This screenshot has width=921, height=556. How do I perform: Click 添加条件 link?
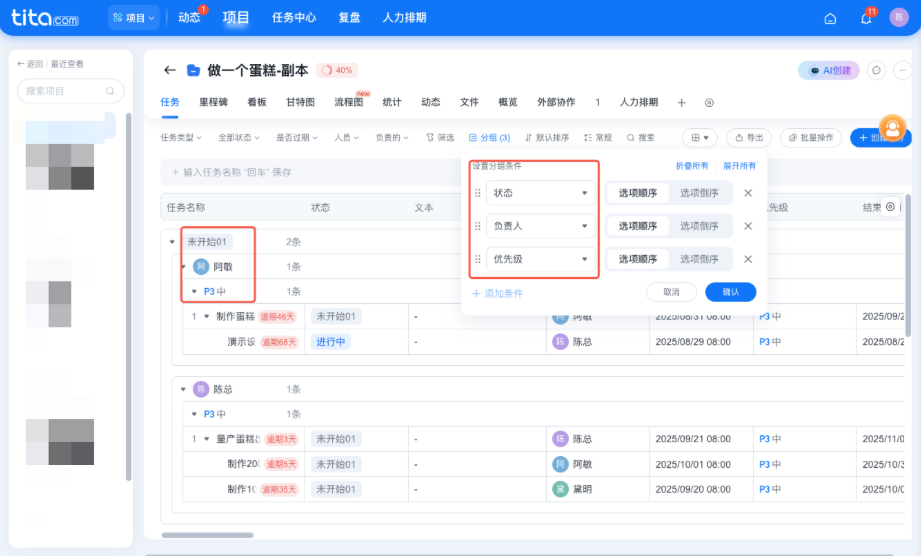pyautogui.click(x=498, y=294)
